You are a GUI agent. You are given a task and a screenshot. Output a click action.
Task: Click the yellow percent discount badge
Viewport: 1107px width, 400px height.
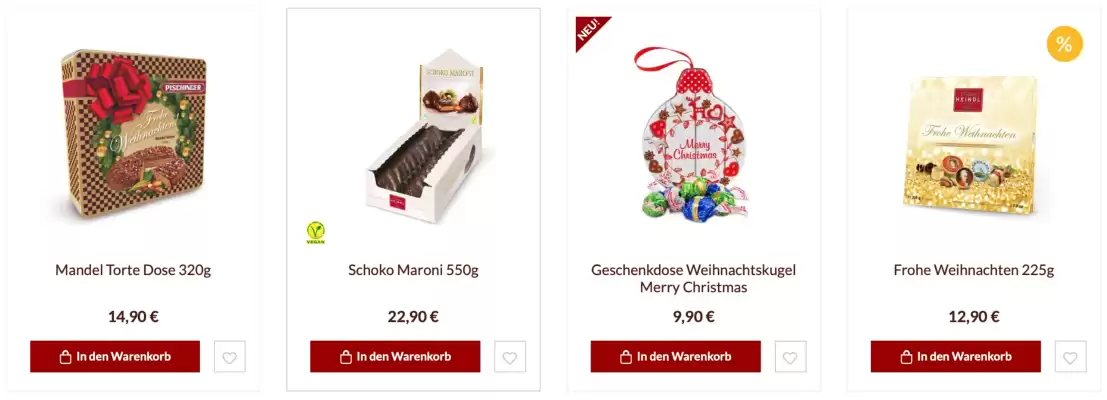(1064, 44)
